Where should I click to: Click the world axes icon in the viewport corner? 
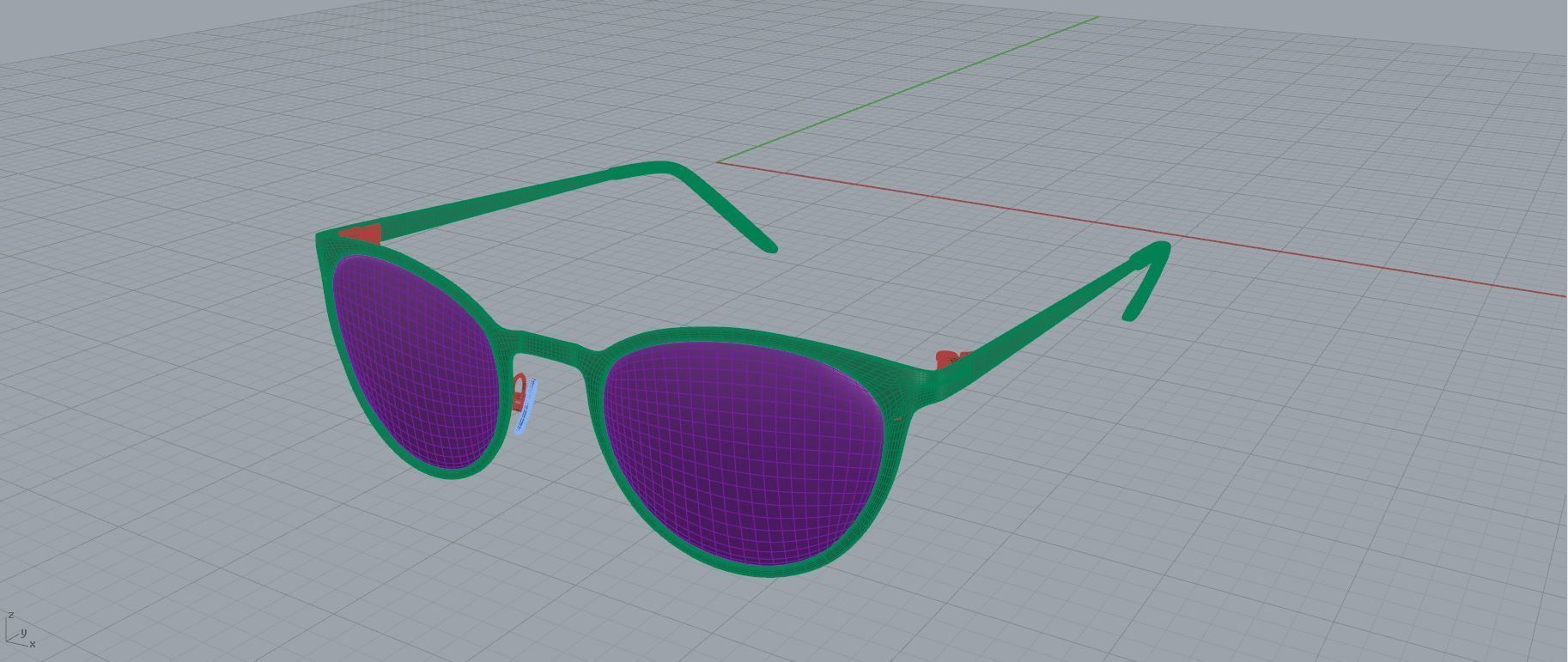[19, 630]
